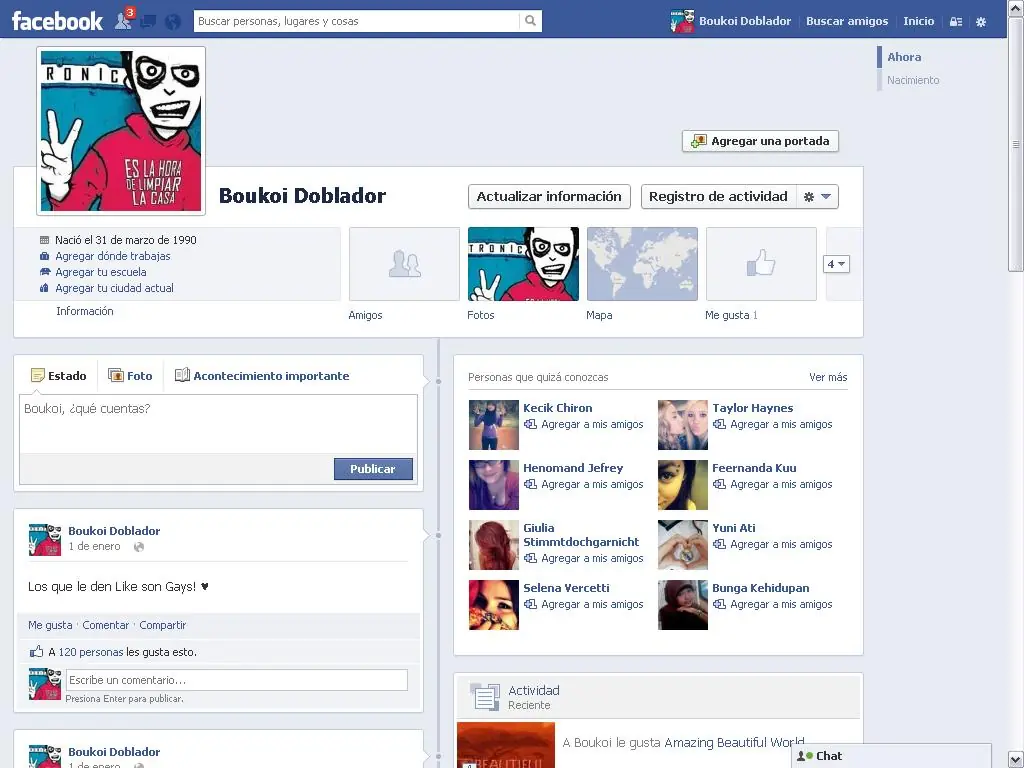Screen dimensions: 1024x768
Task: Click Información link under profile details
Action: pyautogui.click(x=85, y=311)
